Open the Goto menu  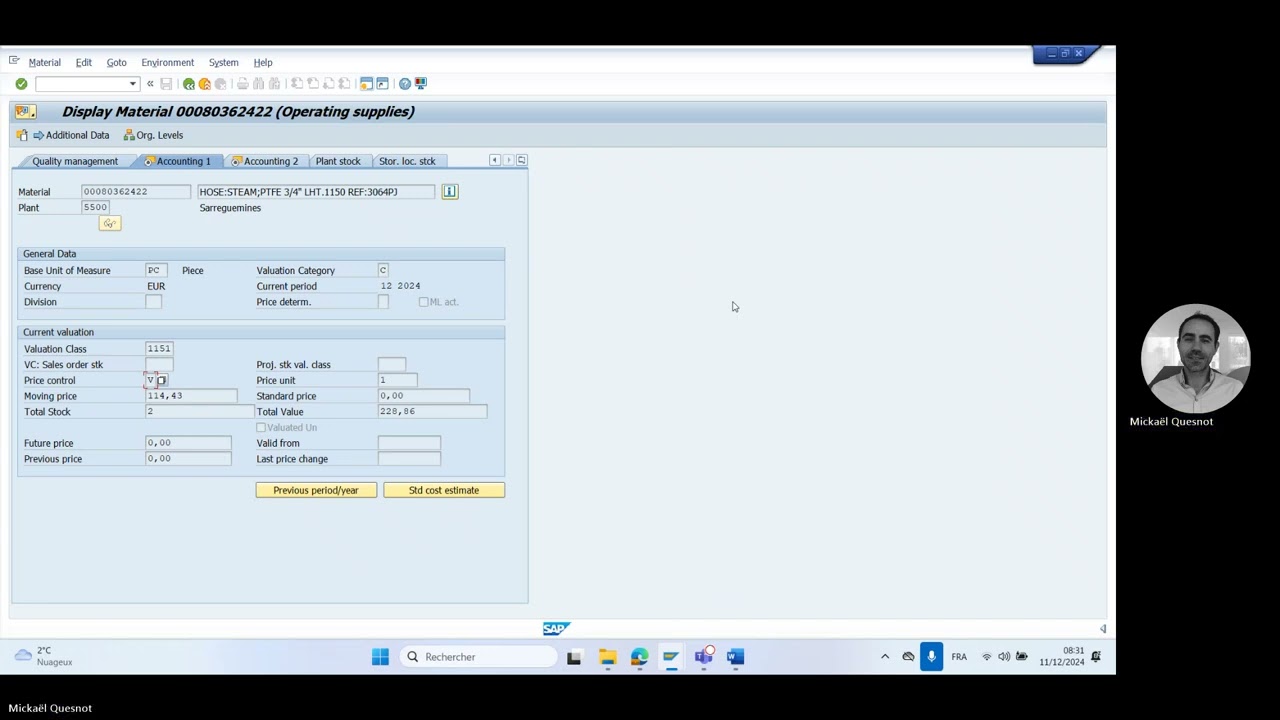click(117, 62)
